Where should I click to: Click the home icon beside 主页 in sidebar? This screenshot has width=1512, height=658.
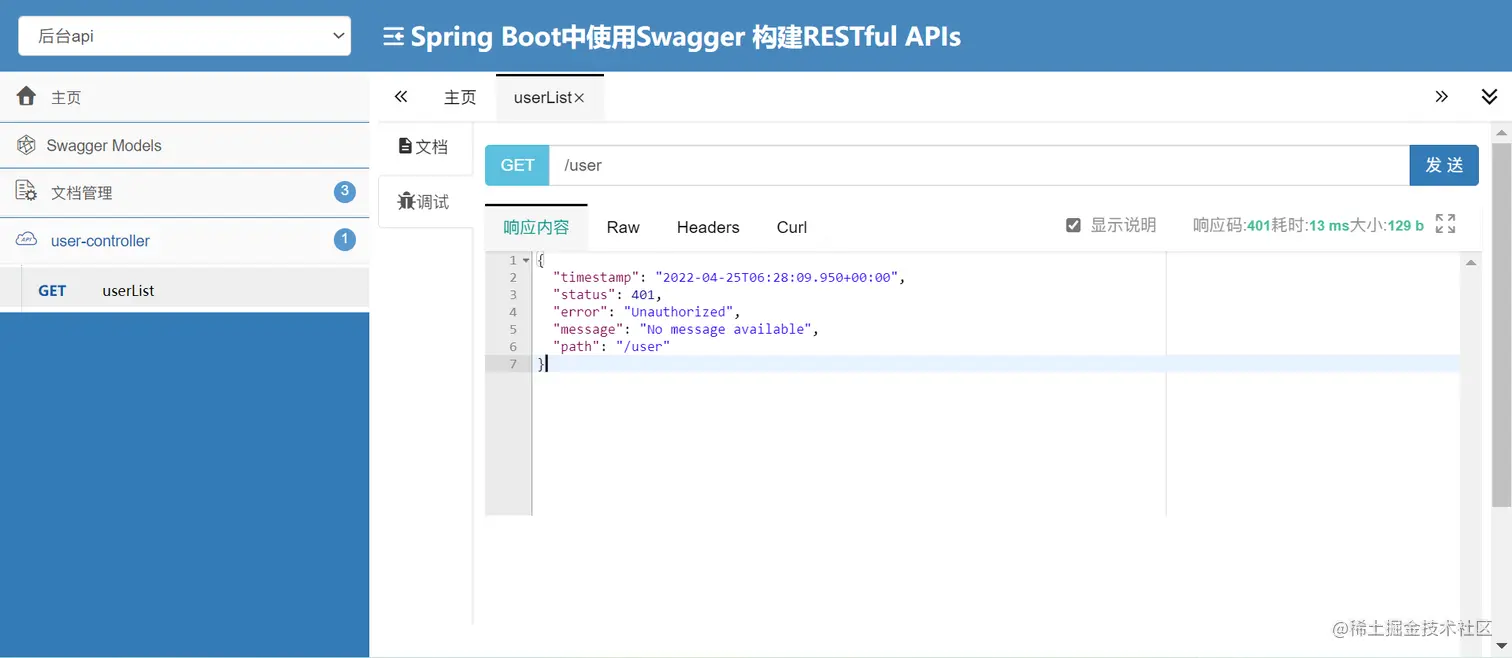[x=27, y=96]
